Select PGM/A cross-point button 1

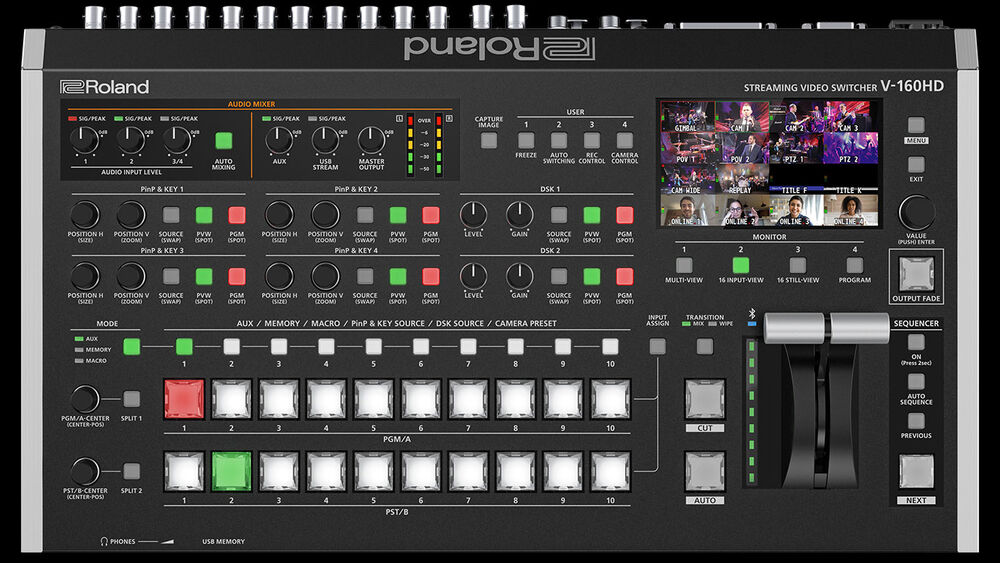[x=184, y=399]
